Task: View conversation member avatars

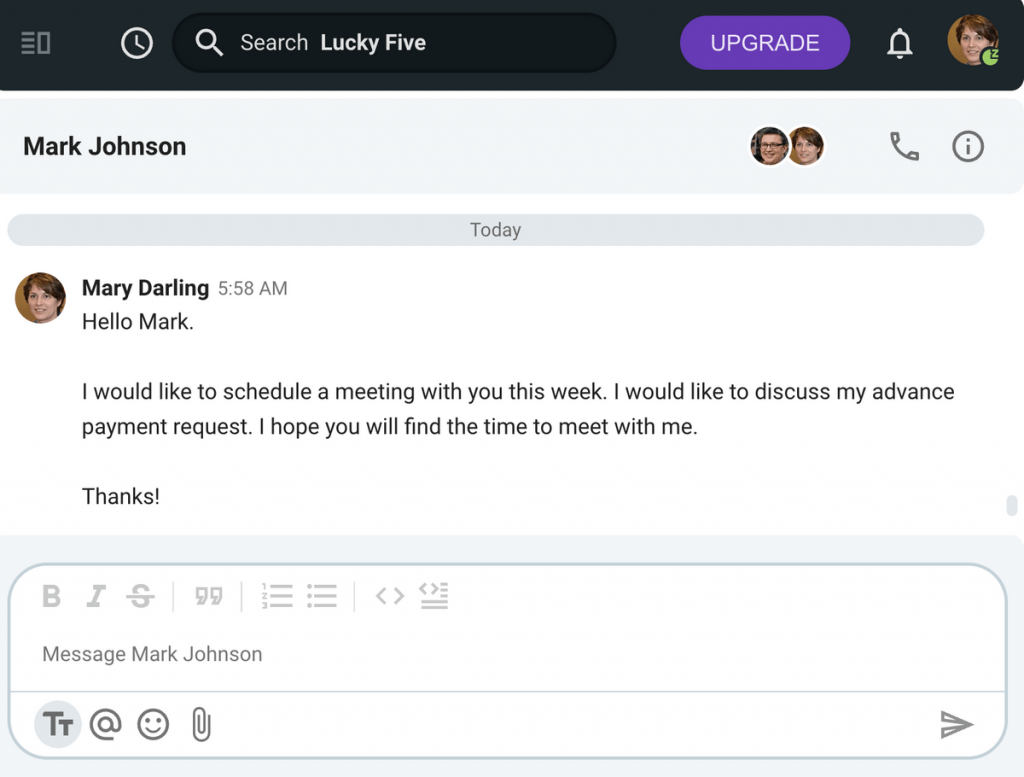Action: (787, 146)
